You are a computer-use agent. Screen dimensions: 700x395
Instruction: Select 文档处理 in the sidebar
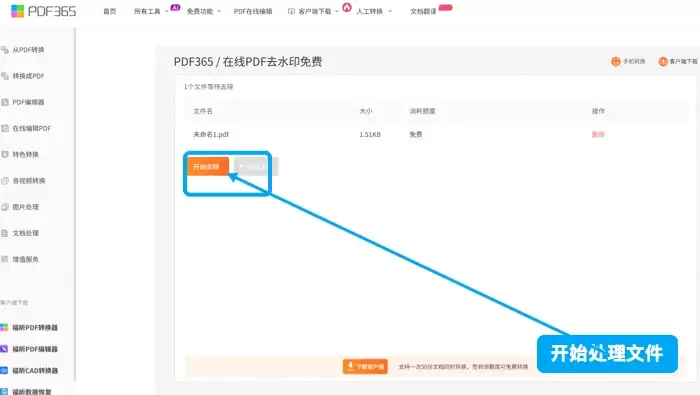pyautogui.click(x=25, y=233)
